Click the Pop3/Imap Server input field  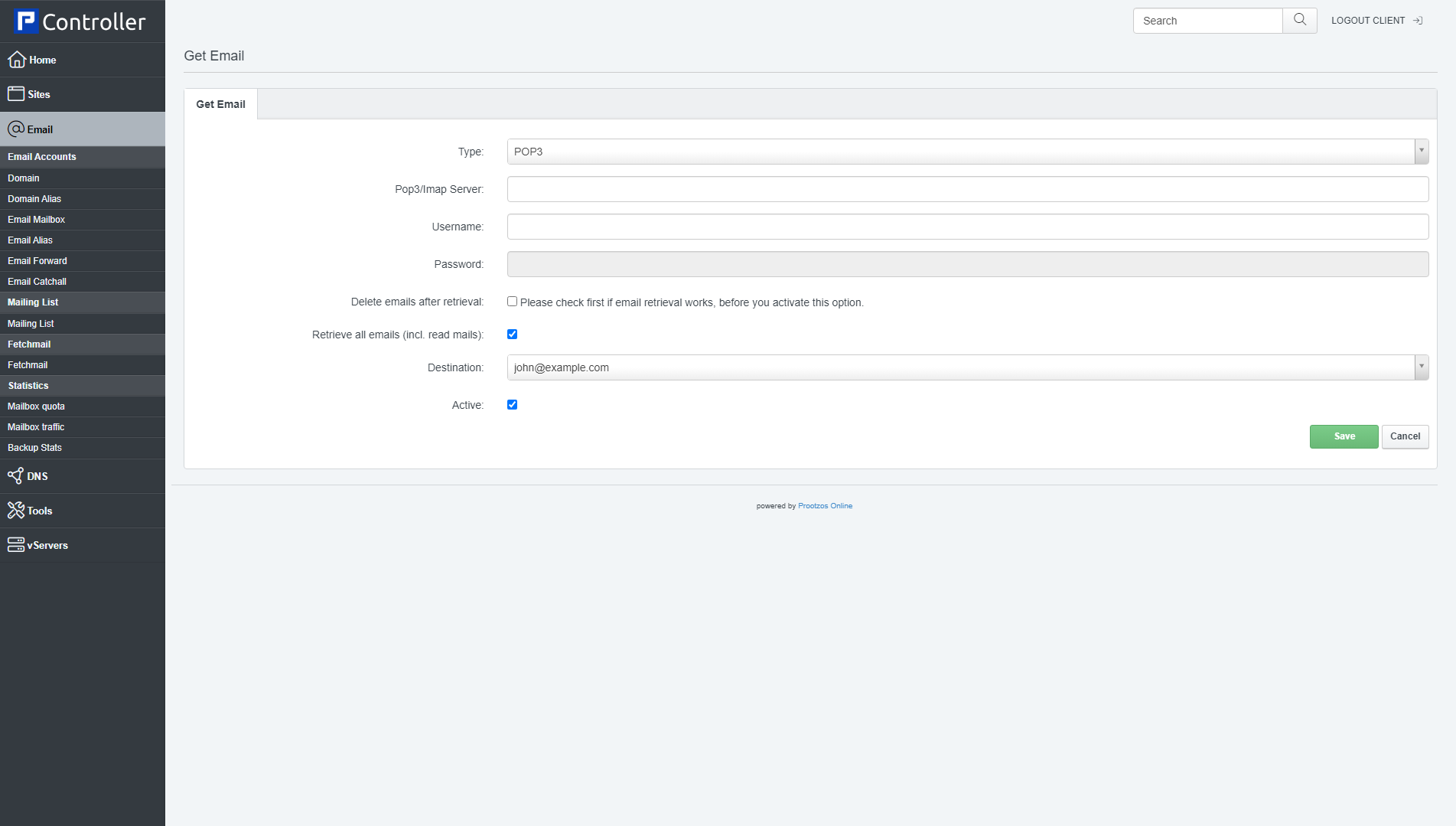click(967, 188)
